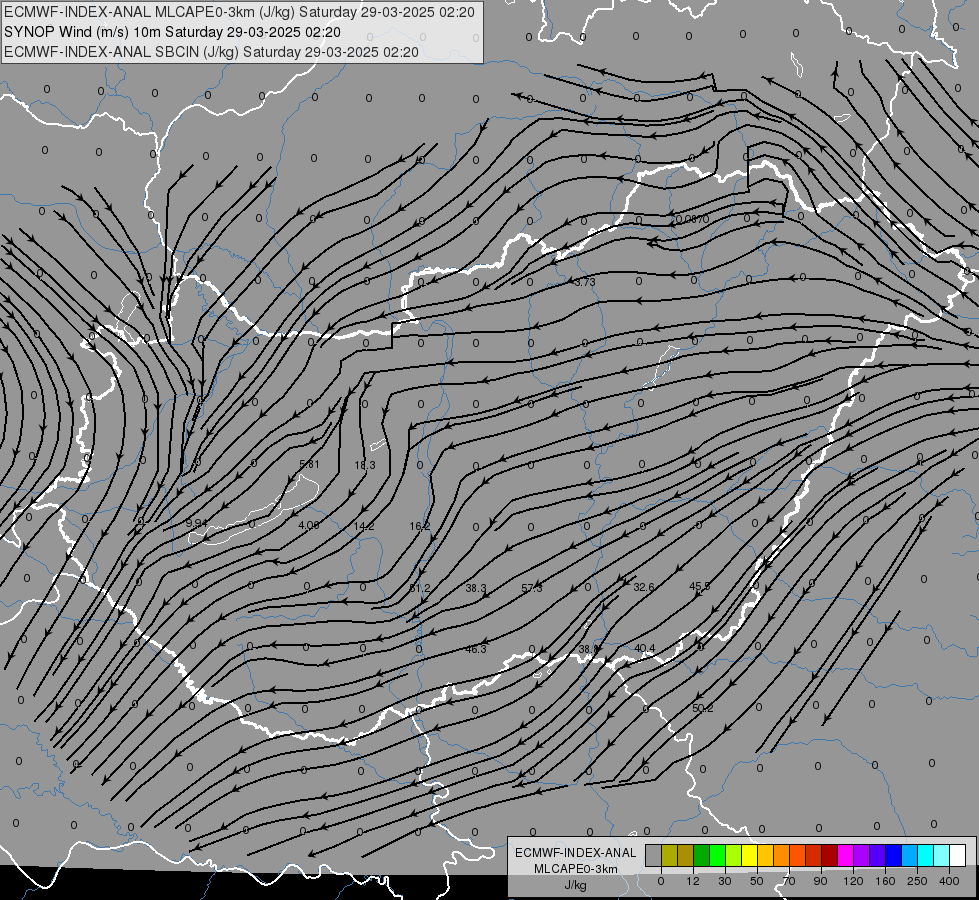Click the 38.3 data value on map
The height and width of the screenshot is (900, 979).
pyautogui.click(x=476, y=588)
